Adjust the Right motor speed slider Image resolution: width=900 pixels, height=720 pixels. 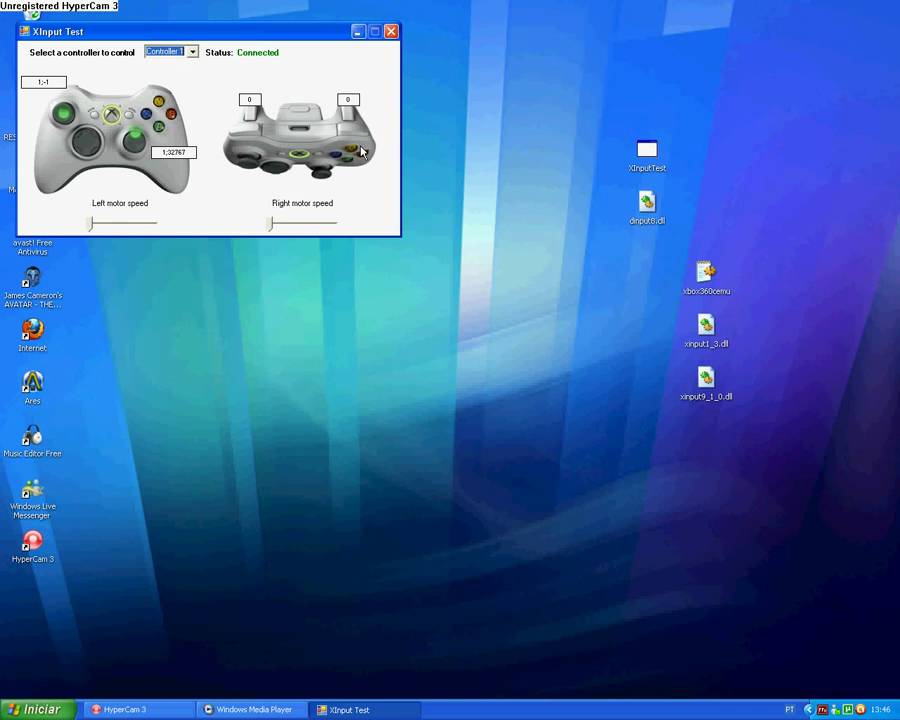click(302, 223)
